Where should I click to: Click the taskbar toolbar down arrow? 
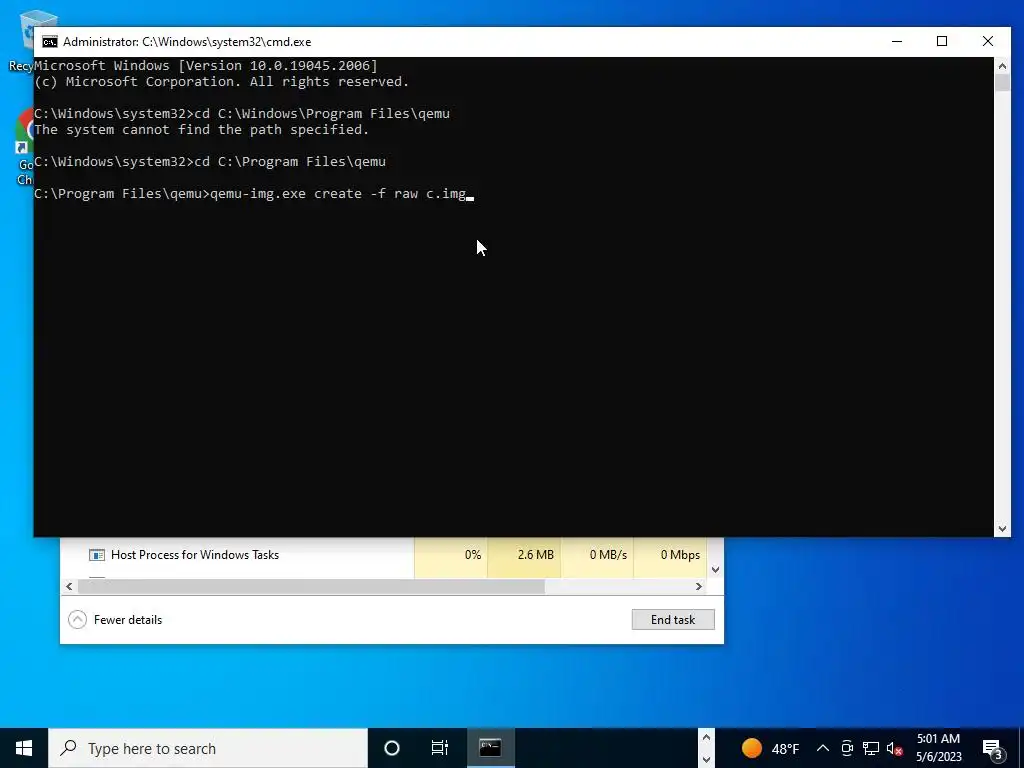click(x=706, y=759)
